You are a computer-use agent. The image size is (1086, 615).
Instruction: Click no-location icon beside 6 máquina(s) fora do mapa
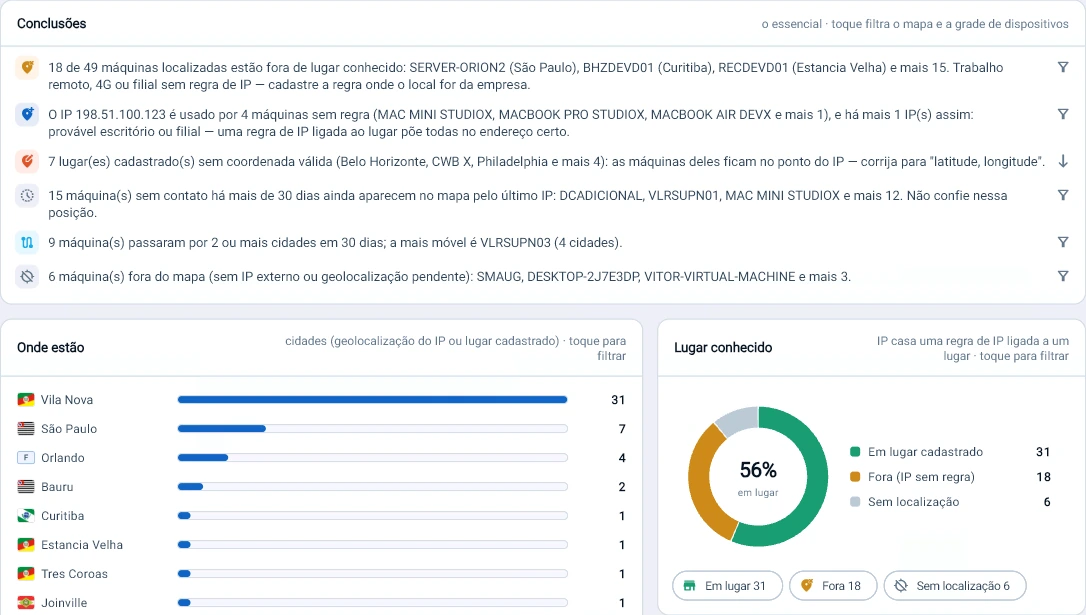(x=27, y=277)
